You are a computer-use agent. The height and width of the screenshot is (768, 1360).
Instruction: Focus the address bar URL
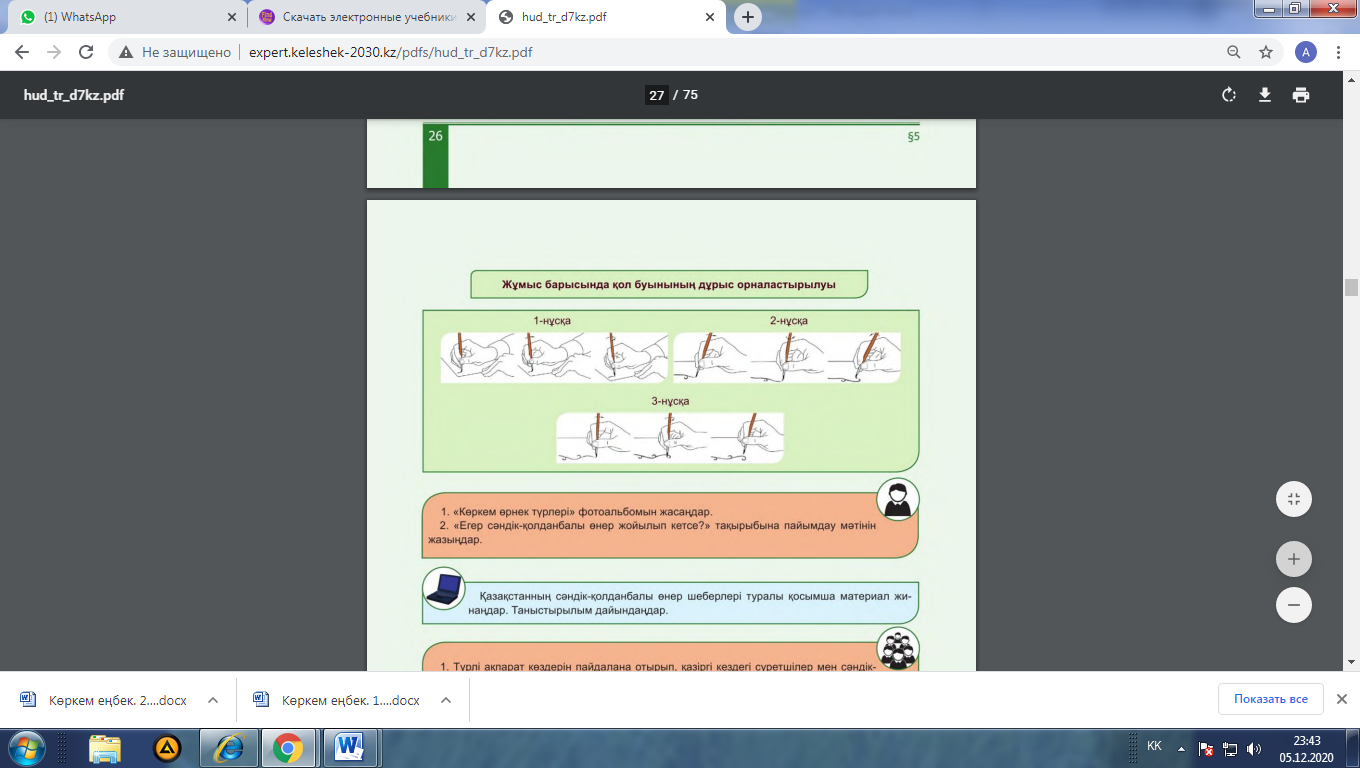[x=390, y=52]
